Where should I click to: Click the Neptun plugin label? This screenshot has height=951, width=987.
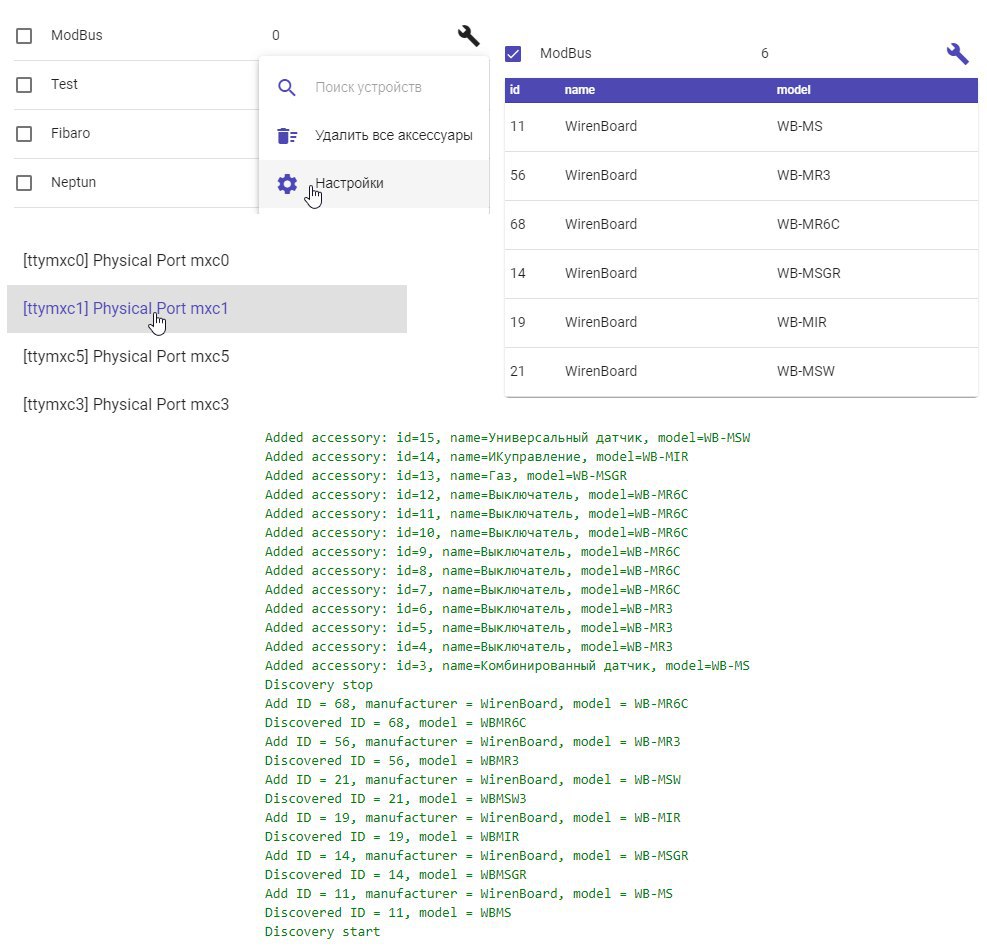[74, 183]
